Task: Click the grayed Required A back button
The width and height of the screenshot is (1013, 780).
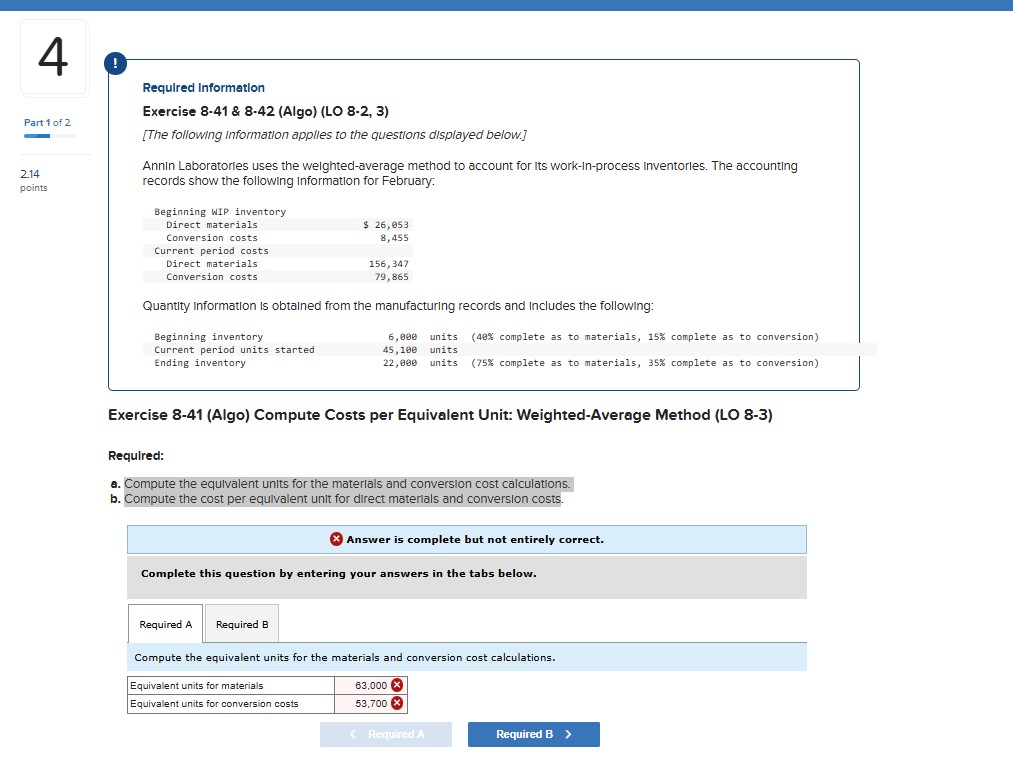Action: point(386,734)
